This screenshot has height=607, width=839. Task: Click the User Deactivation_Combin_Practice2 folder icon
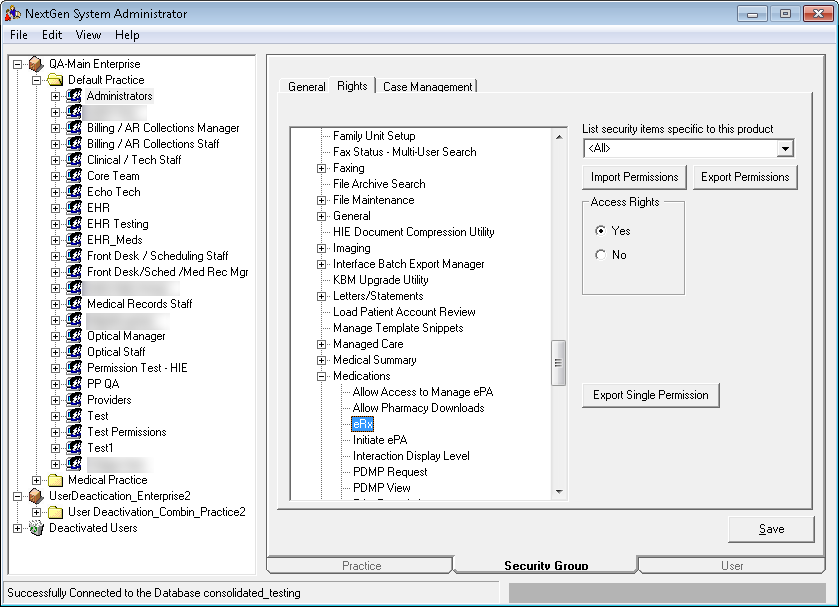[x=55, y=512]
